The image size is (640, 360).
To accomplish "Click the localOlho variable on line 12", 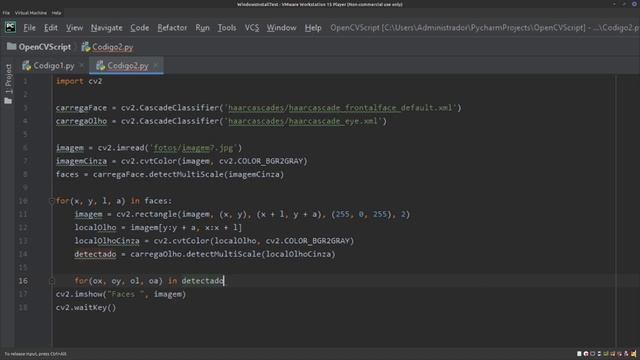I will [x=95, y=228].
